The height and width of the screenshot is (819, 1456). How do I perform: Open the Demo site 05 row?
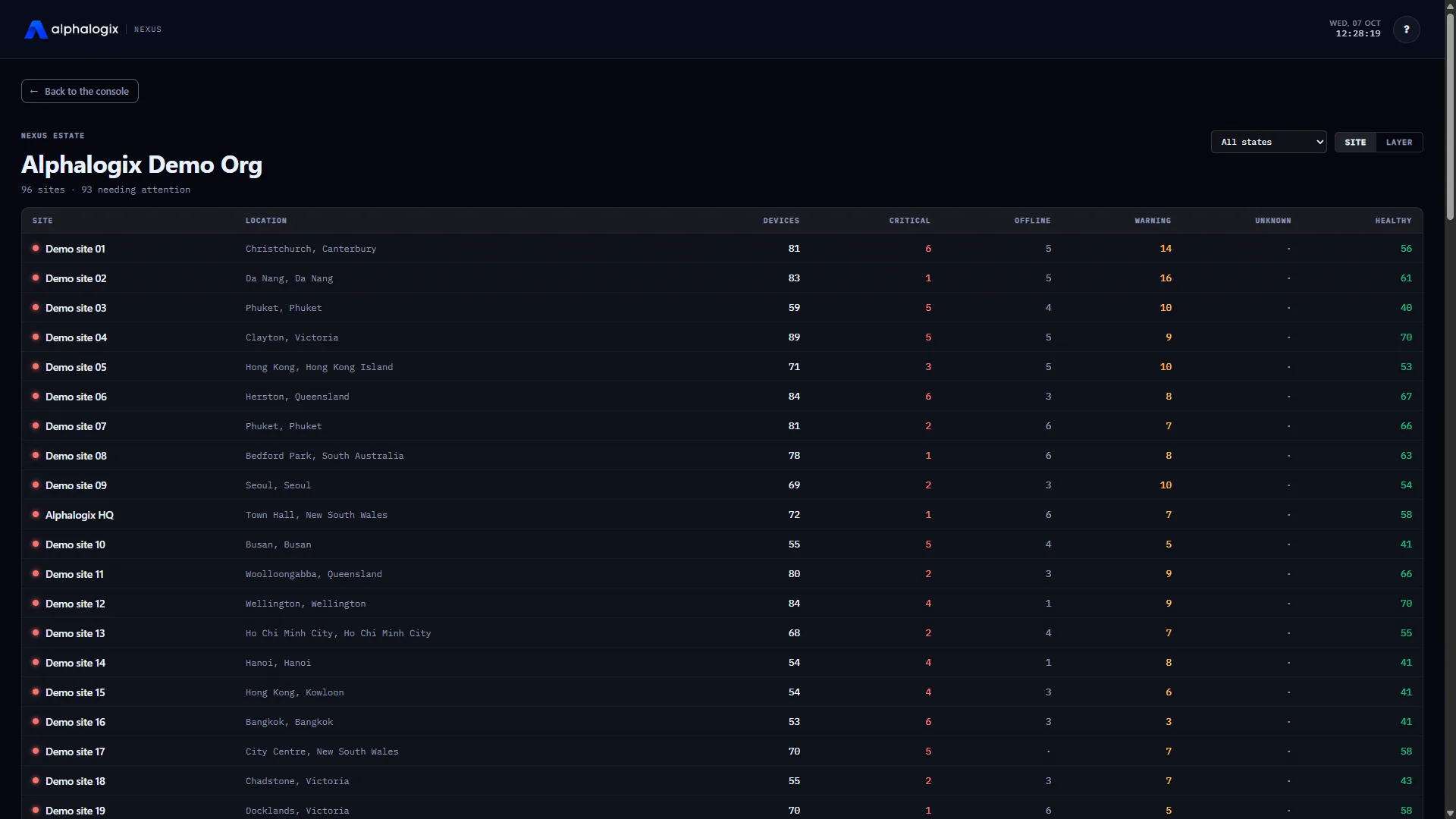[722, 367]
